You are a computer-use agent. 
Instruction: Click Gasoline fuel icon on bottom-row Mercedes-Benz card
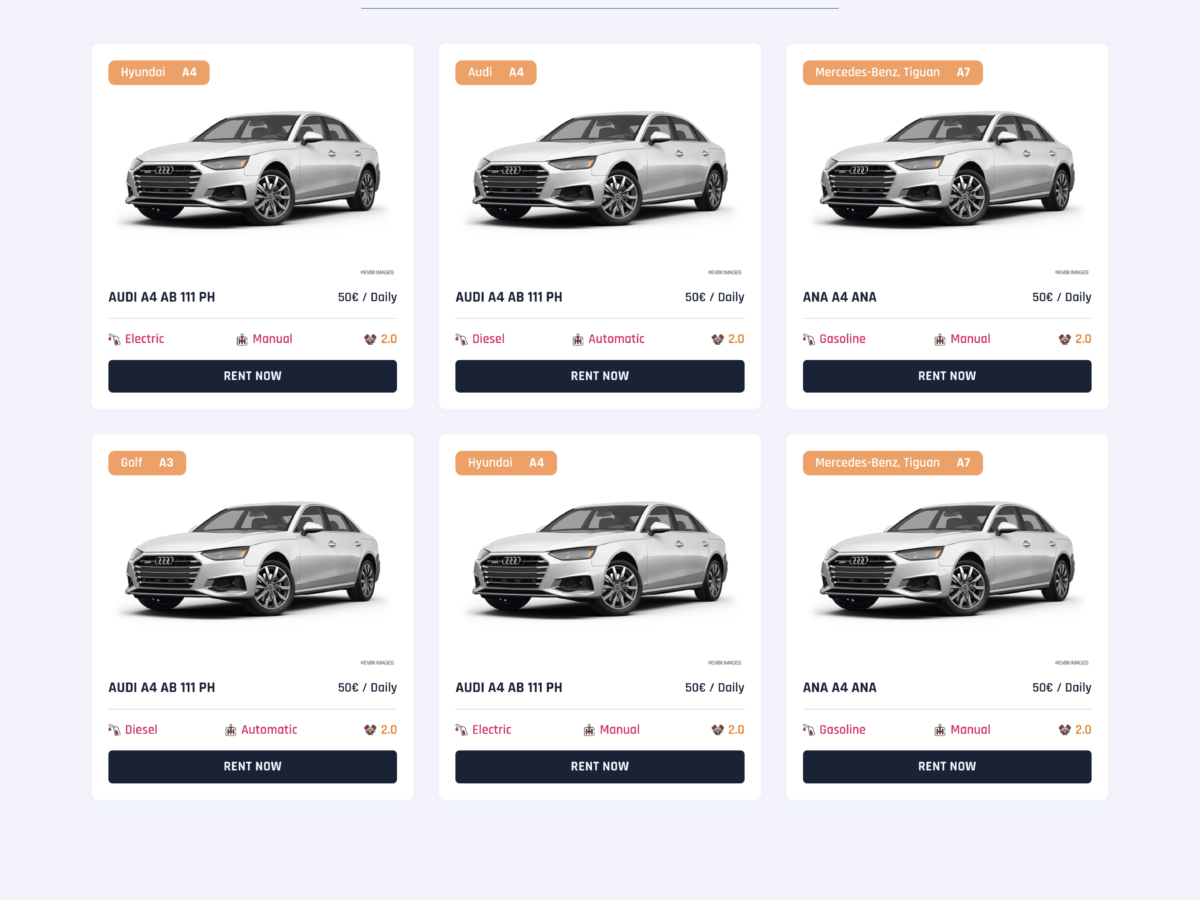[x=809, y=730]
